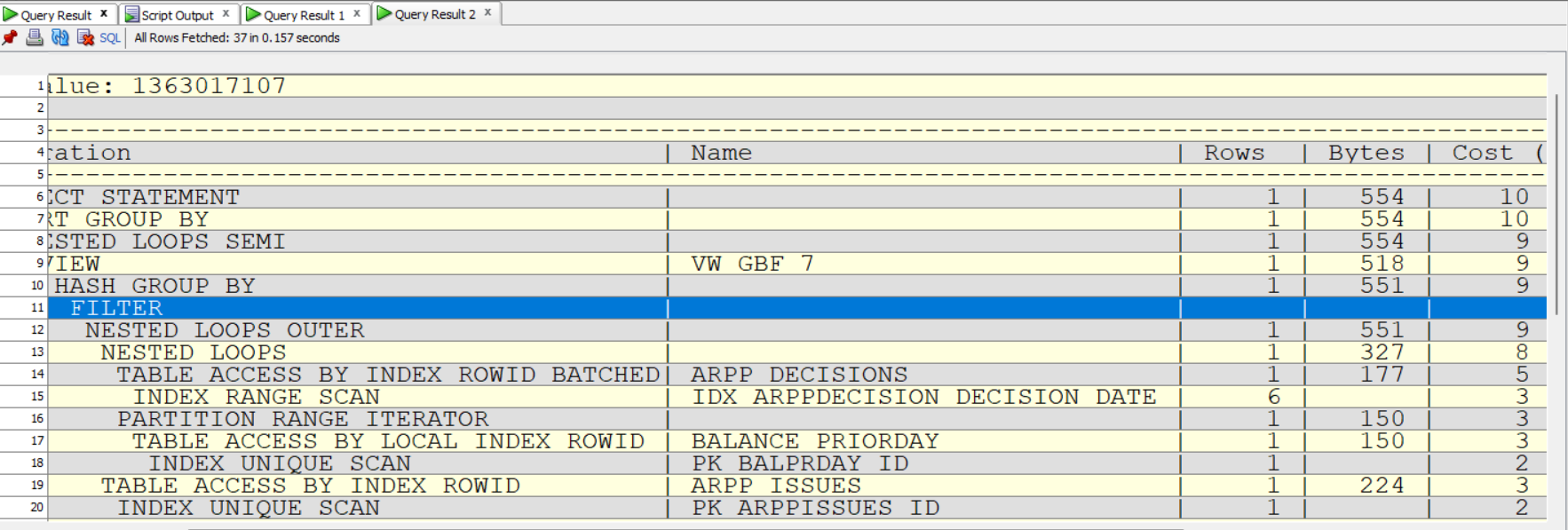Click the Delete Row icon with red X

coord(85,37)
